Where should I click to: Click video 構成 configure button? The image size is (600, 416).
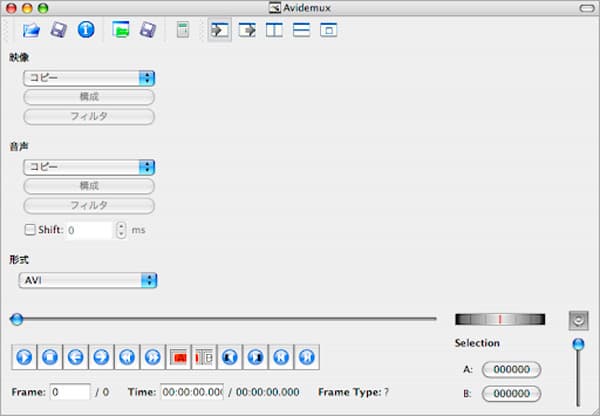pyautogui.click(x=89, y=97)
